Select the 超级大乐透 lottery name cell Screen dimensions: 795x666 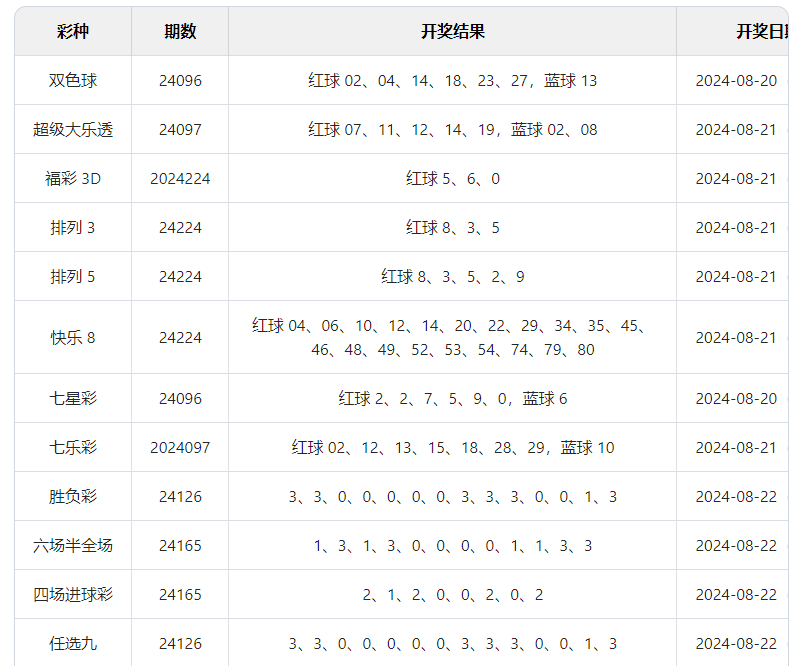(x=73, y=130)
